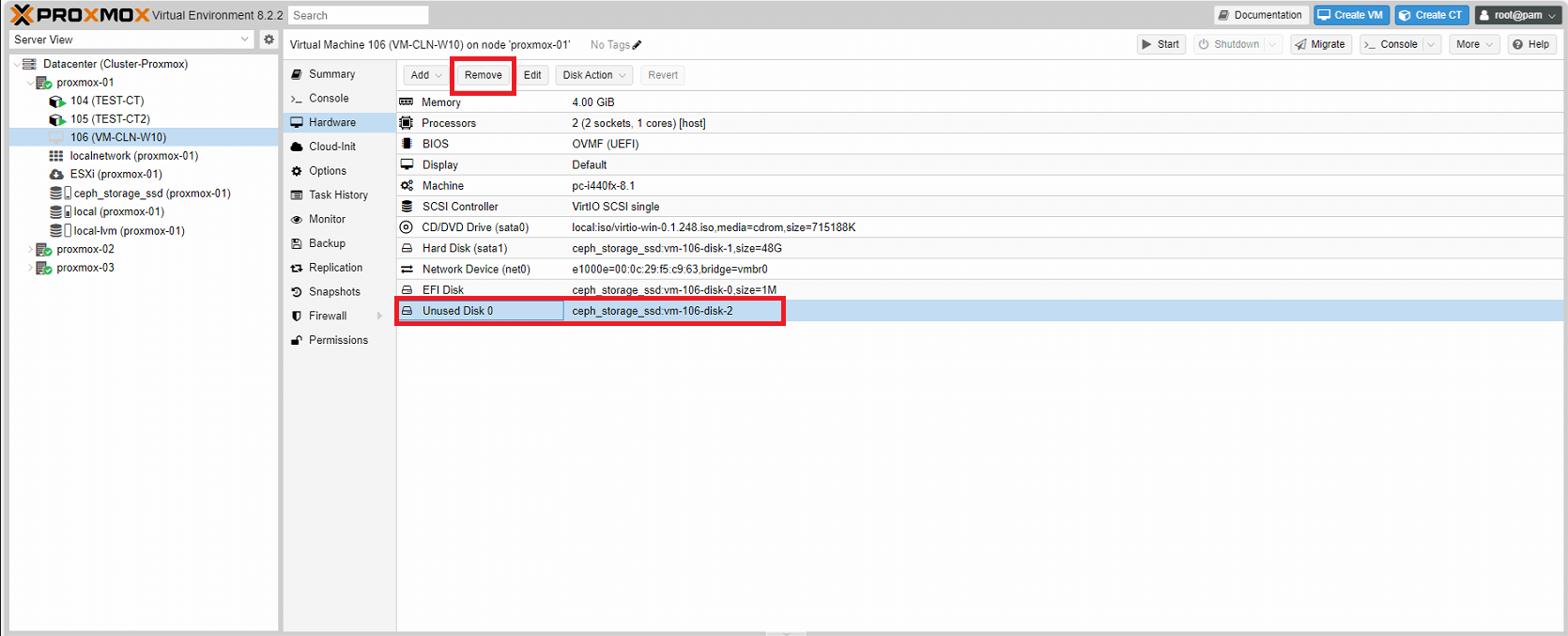The width and height of the screenshot is (1568, 636).
Task: Click the Display monitor icon
Action: point(407,164)
